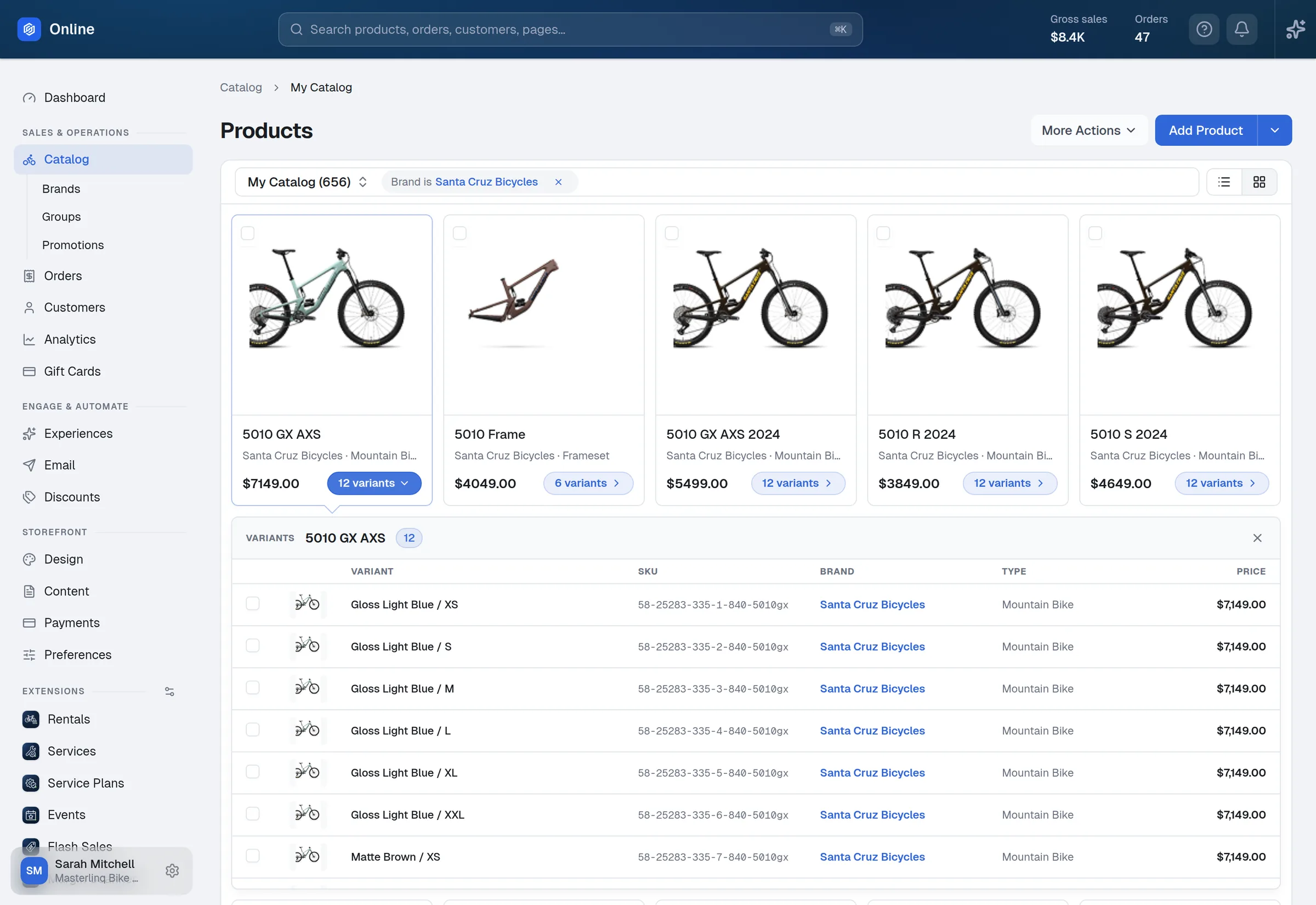1316x905 pixels.
Task: Select the 5010 Frame product card checkbox
Action: [460, 233]
